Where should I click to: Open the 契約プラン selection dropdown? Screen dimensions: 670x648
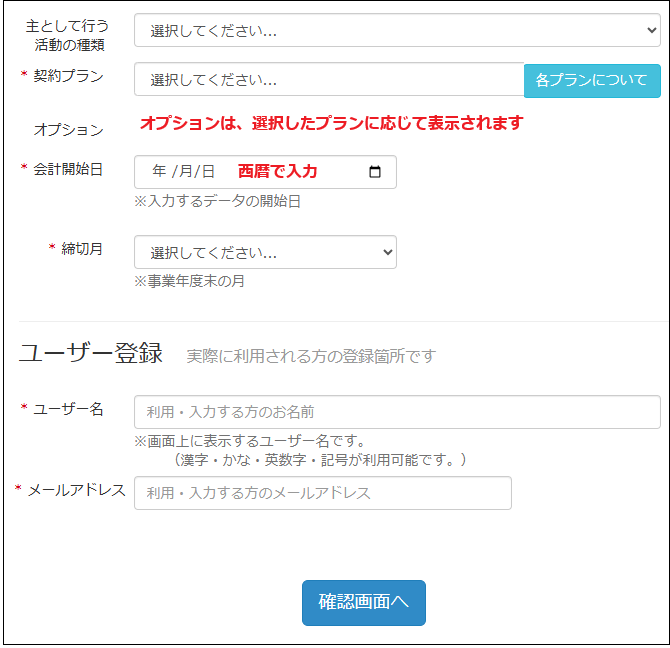[329, 80]
